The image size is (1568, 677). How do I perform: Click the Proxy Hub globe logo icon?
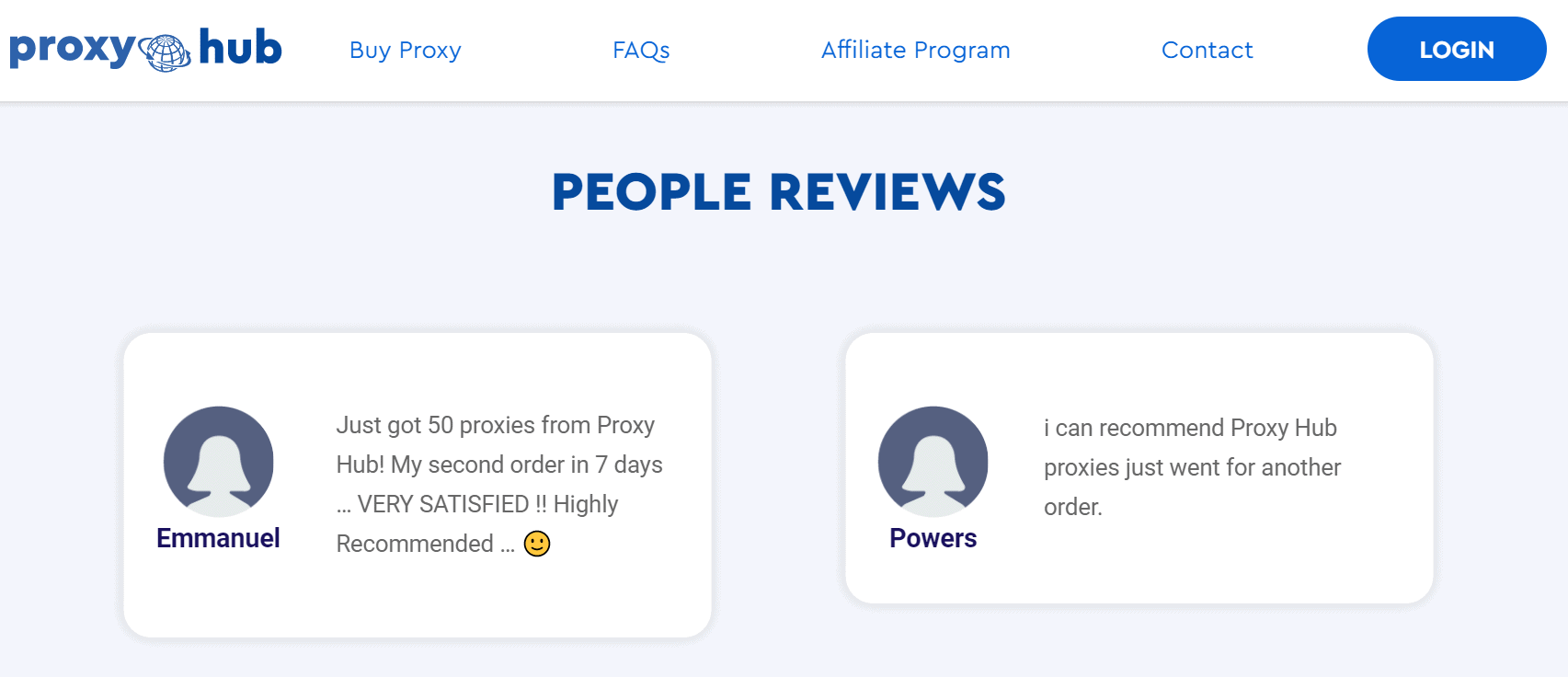pos(166,52)
